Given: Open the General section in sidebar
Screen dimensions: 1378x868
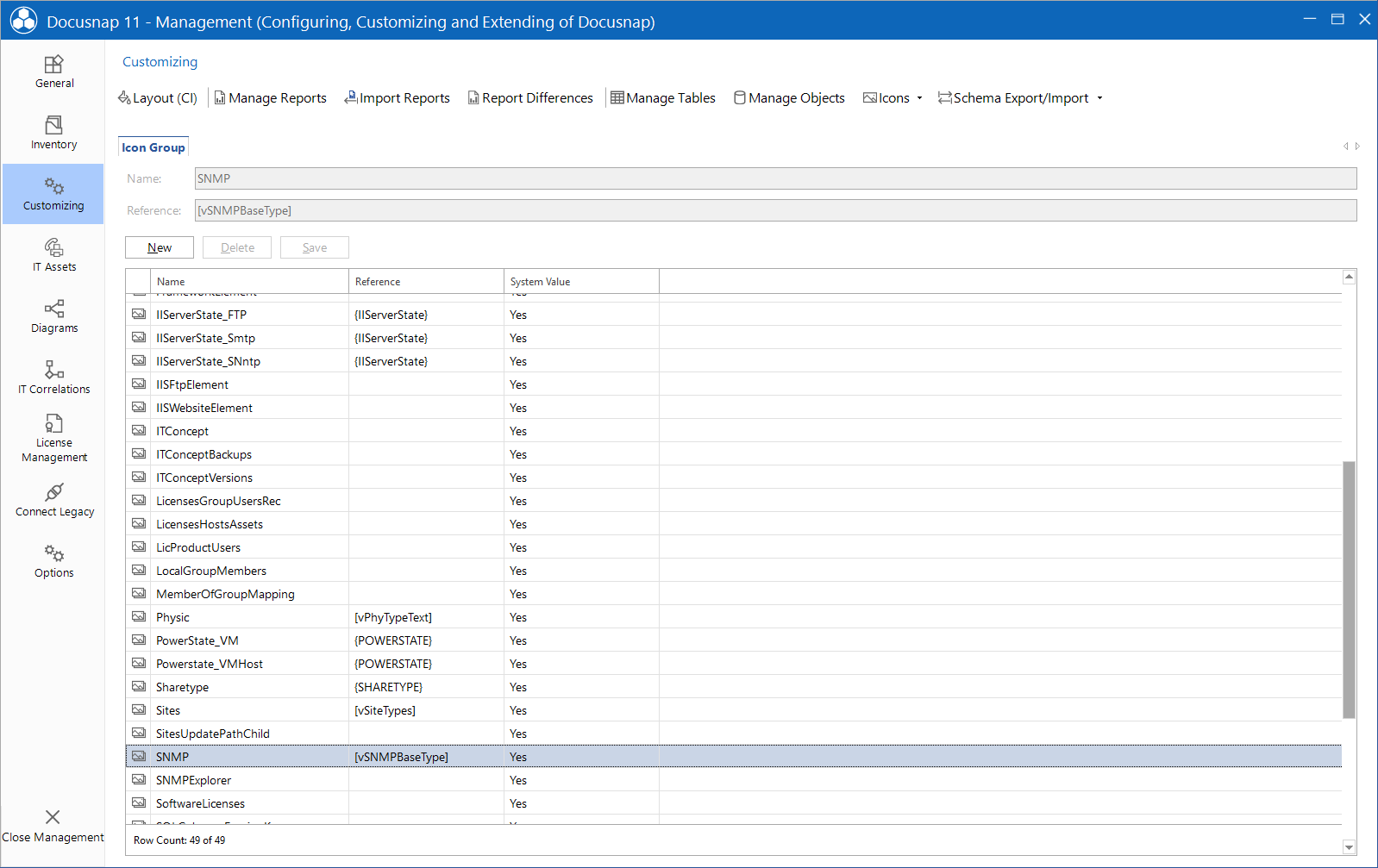Looking at the screenshot, I should [53, 72].
